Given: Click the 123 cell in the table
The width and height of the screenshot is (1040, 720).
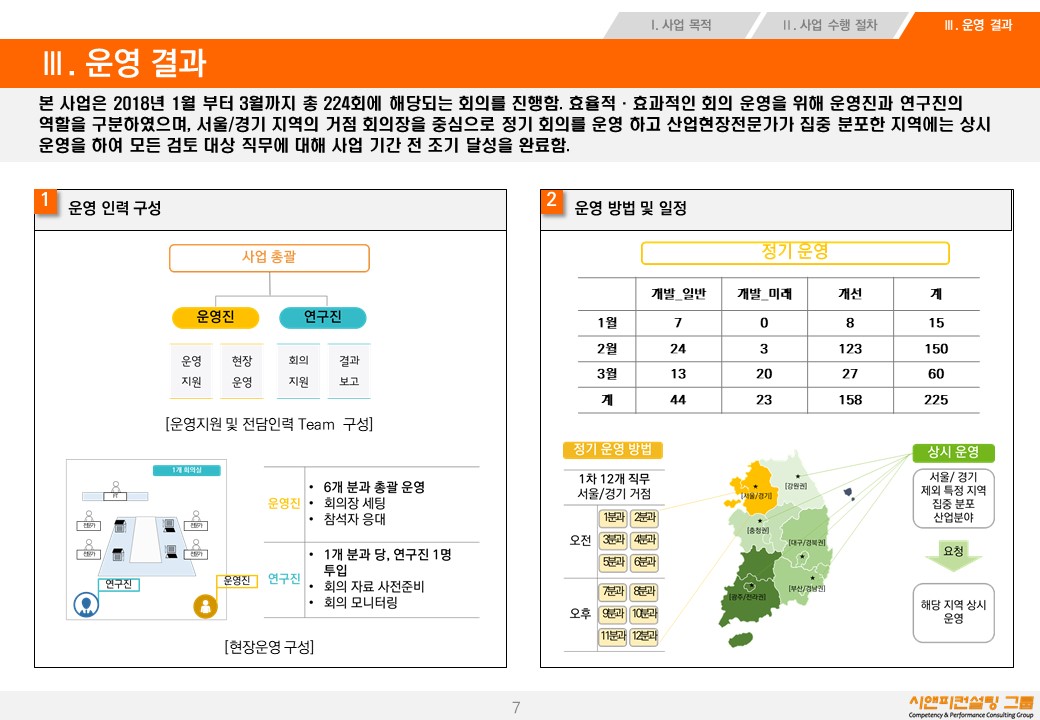Looking at the screenshot, I should 850,349.
